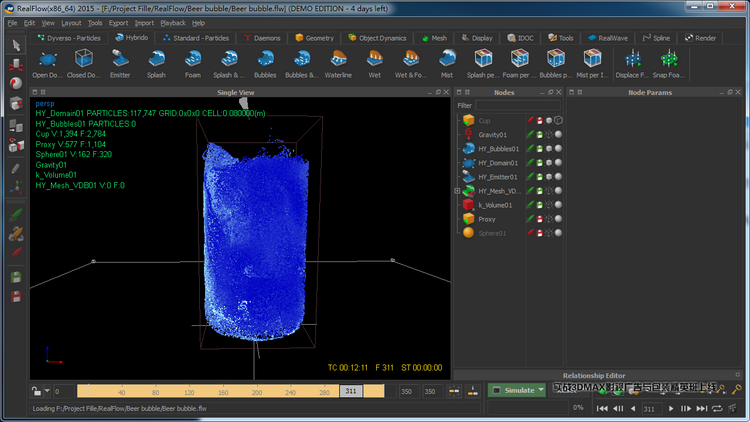This screenshot has height=422, width=750.
Task: Go to last frame
Action: pos(701,408)
